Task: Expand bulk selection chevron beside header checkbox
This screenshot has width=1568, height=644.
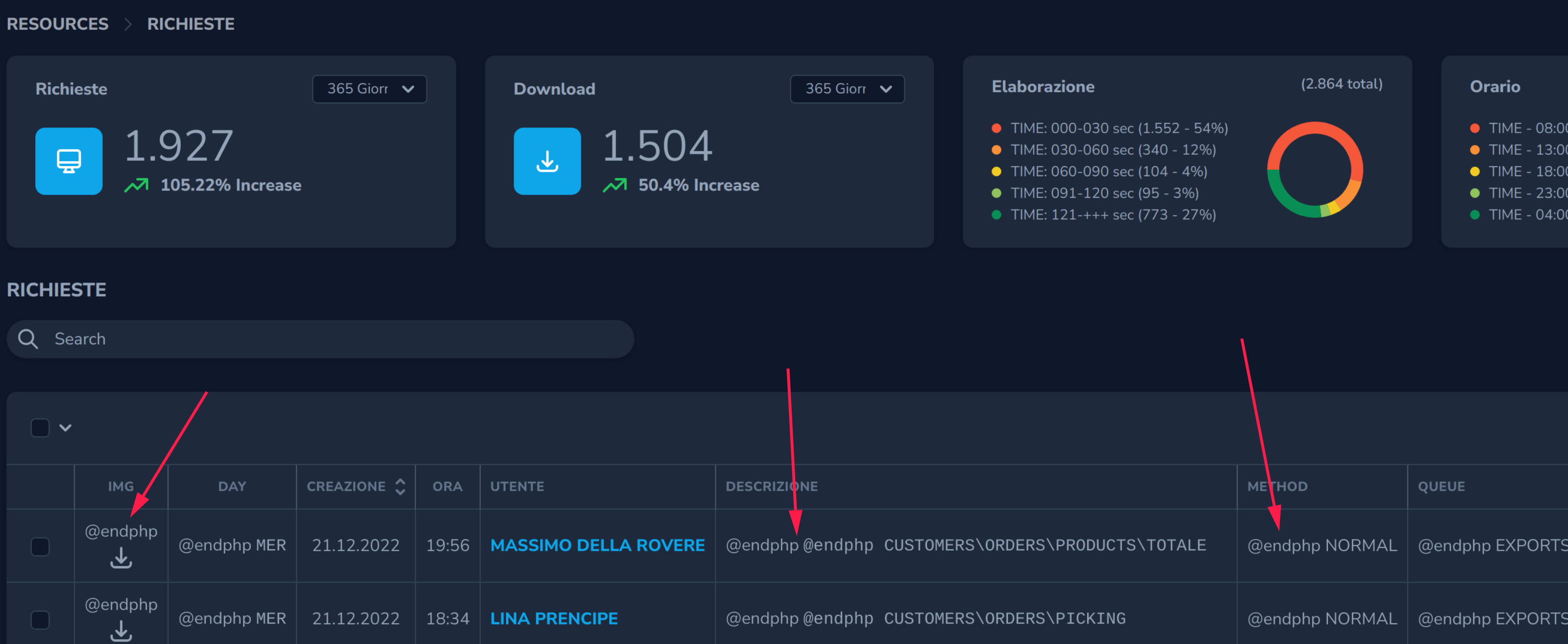Action: coord(65,428)
